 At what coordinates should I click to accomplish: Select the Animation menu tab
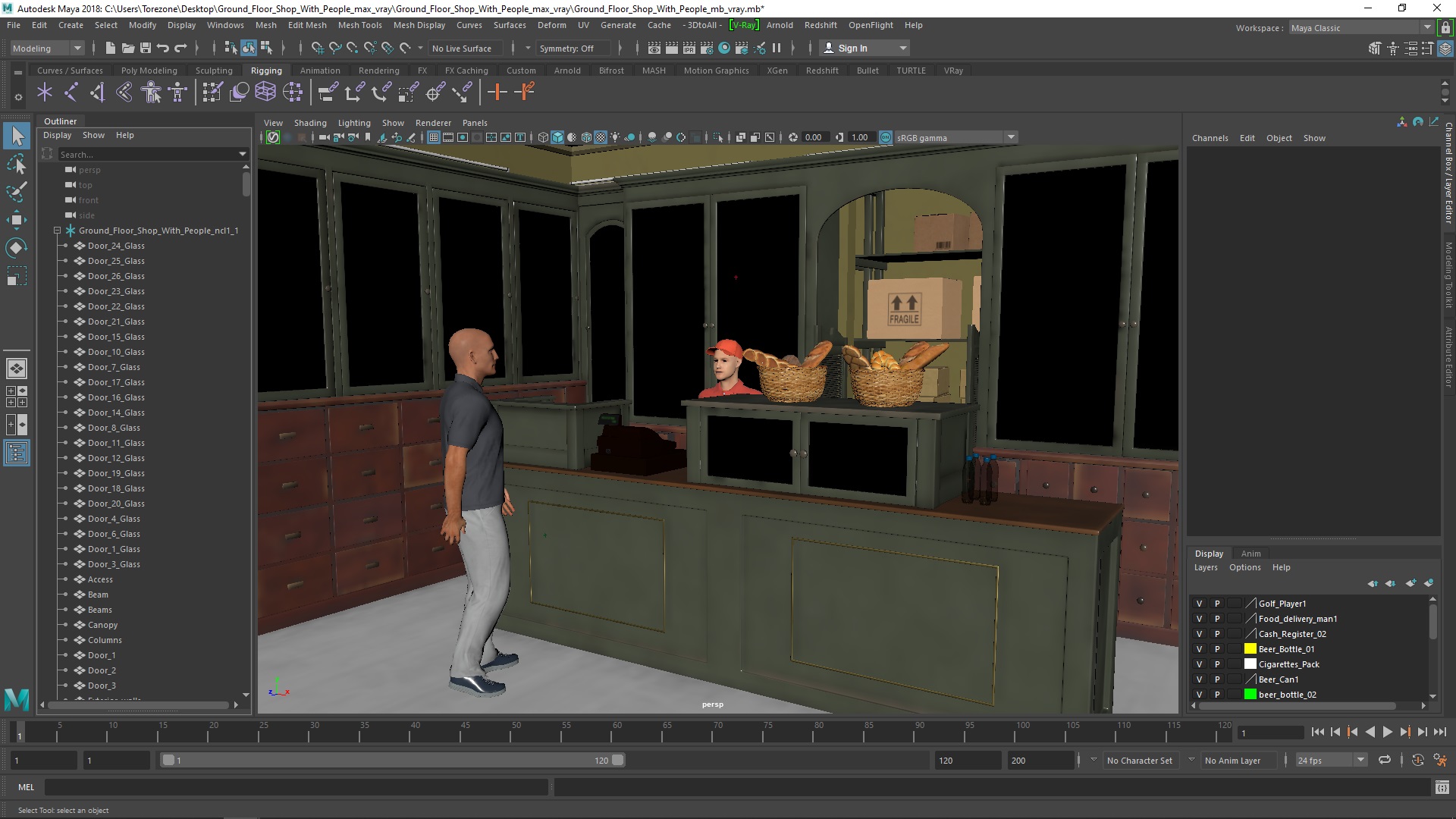[319, 70]
